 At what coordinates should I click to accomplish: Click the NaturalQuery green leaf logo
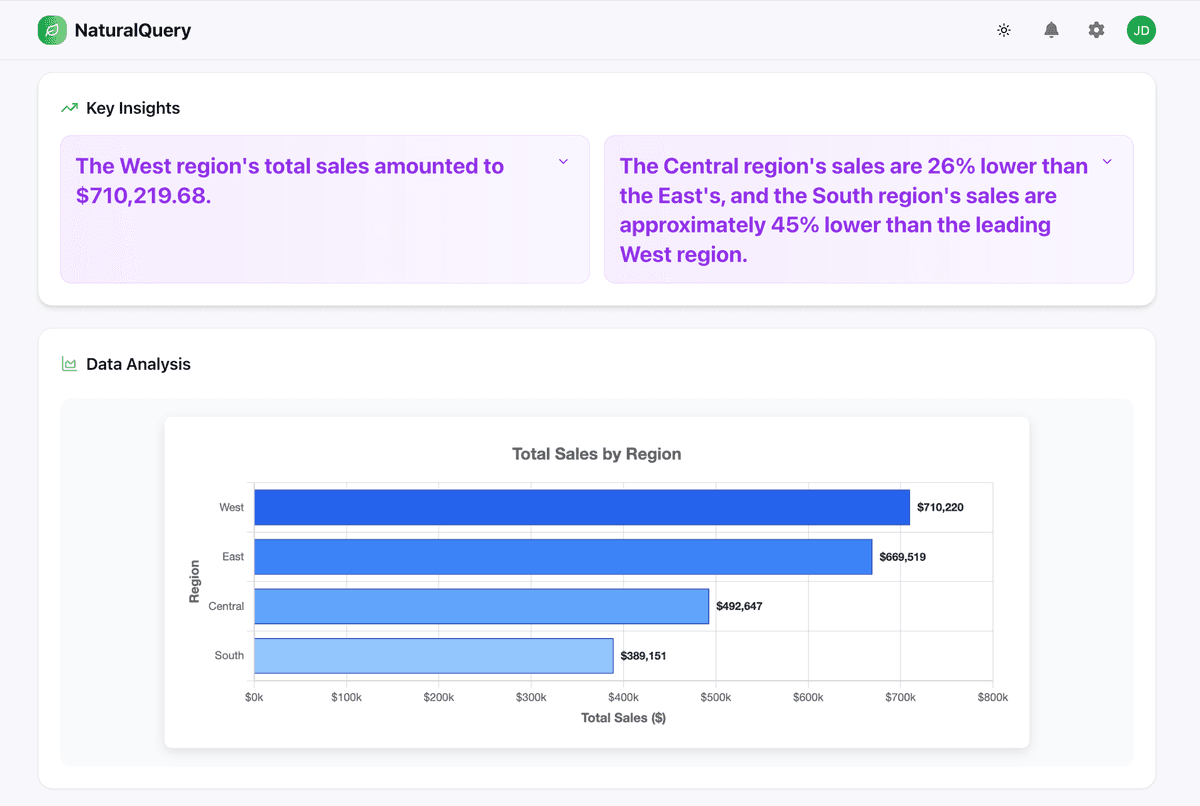52,30
